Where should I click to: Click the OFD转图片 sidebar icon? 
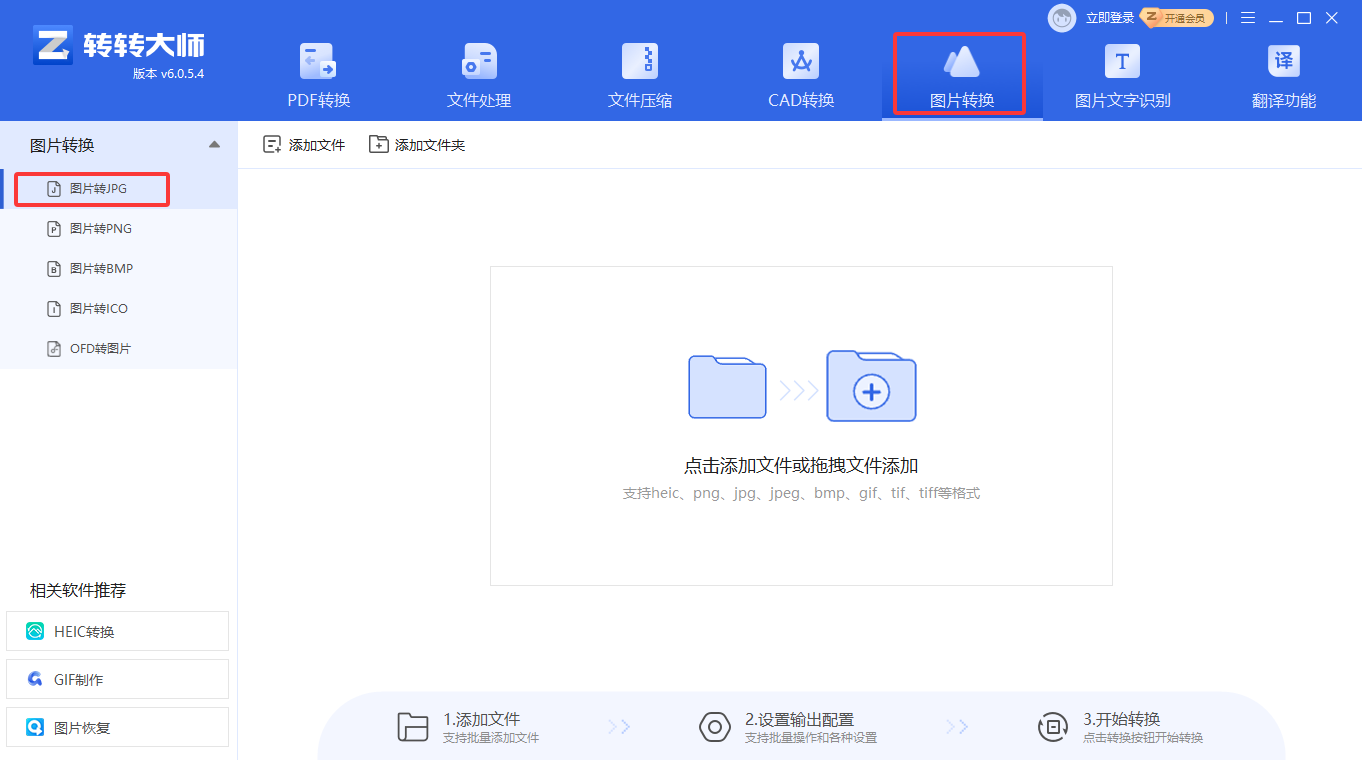tap(55, 349)
